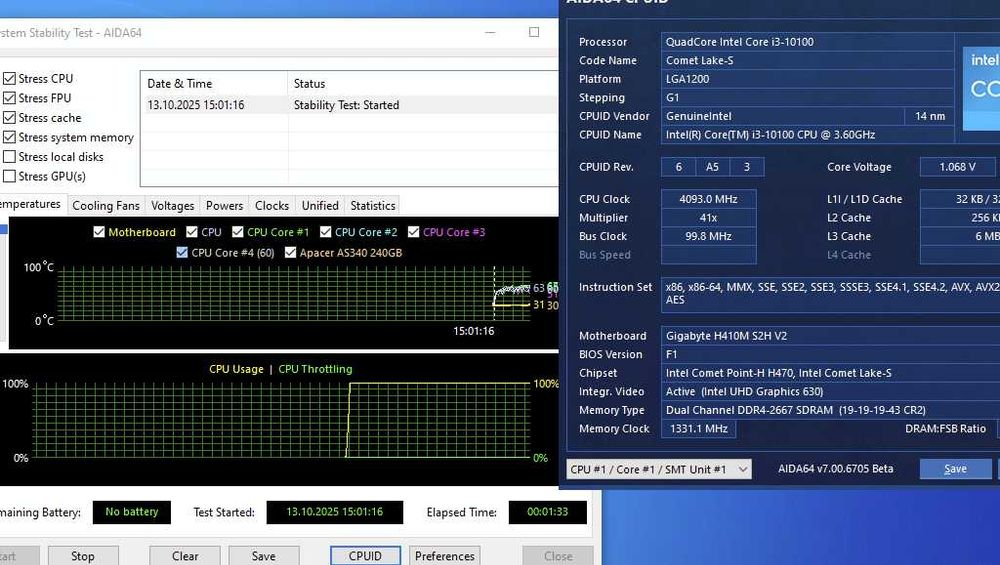Click CPUID Rev. value A5
This screenshot has width=1000, height=565.
712,167
